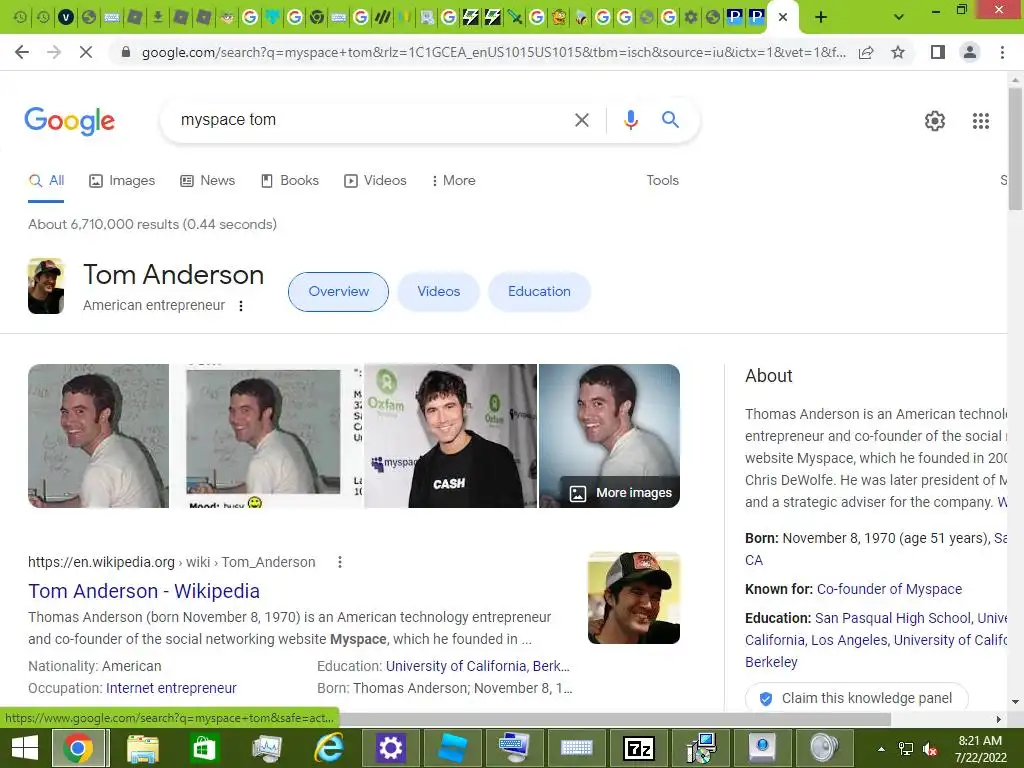Start voice search with microphone
This screenshot has width=1024, height=768.
[x=630, y=120]
